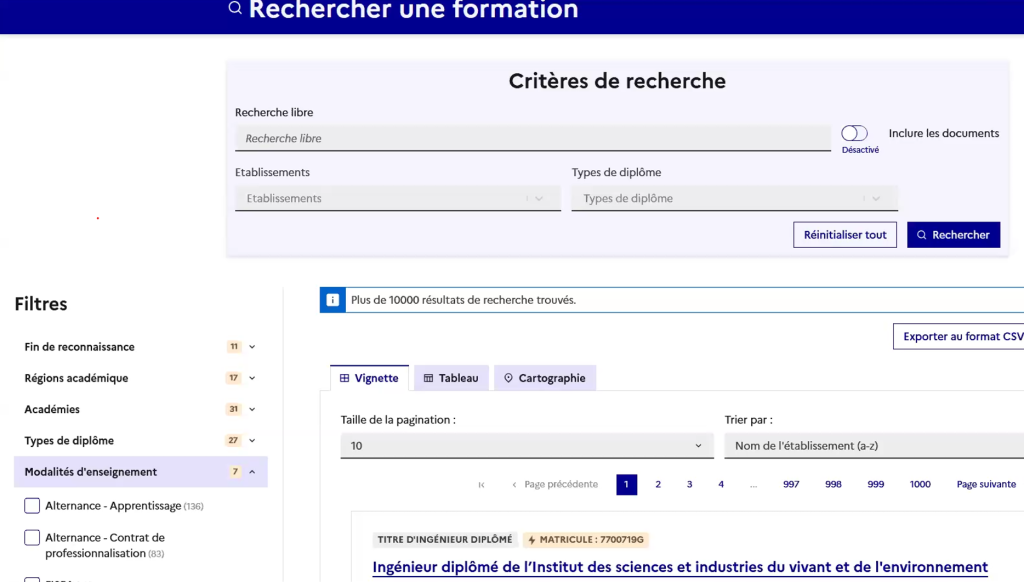Switch to the Tableau tab

[x=451, y=378]
